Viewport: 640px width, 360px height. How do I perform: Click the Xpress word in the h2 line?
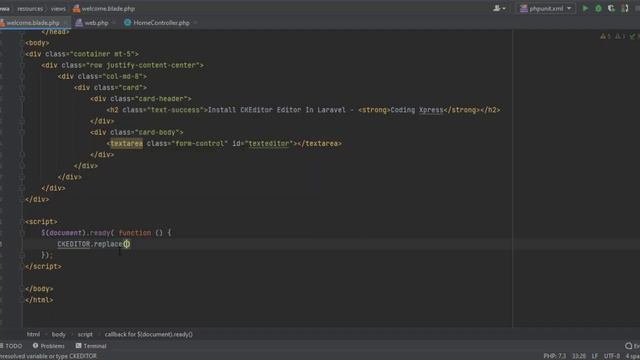click(431, 110)
